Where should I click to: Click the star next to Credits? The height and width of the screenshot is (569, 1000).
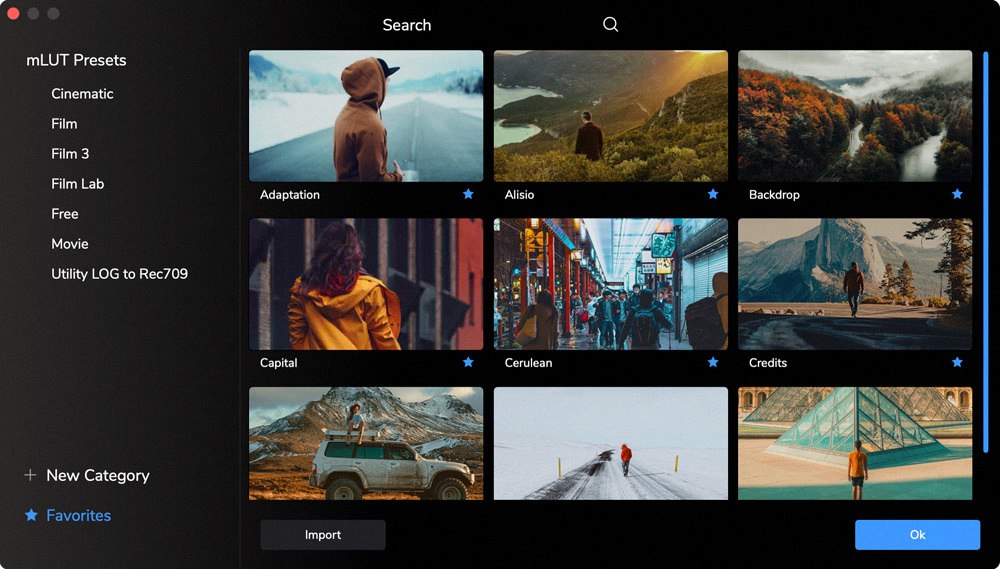point(957,362)
